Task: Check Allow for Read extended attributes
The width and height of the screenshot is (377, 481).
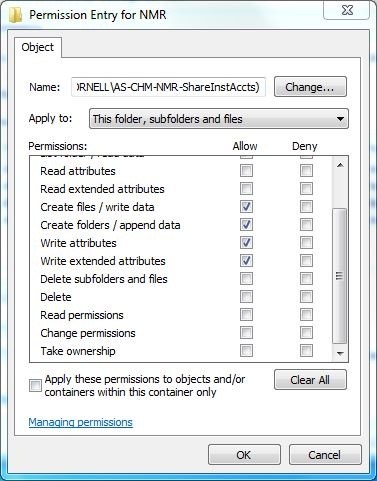Action: 246,189
